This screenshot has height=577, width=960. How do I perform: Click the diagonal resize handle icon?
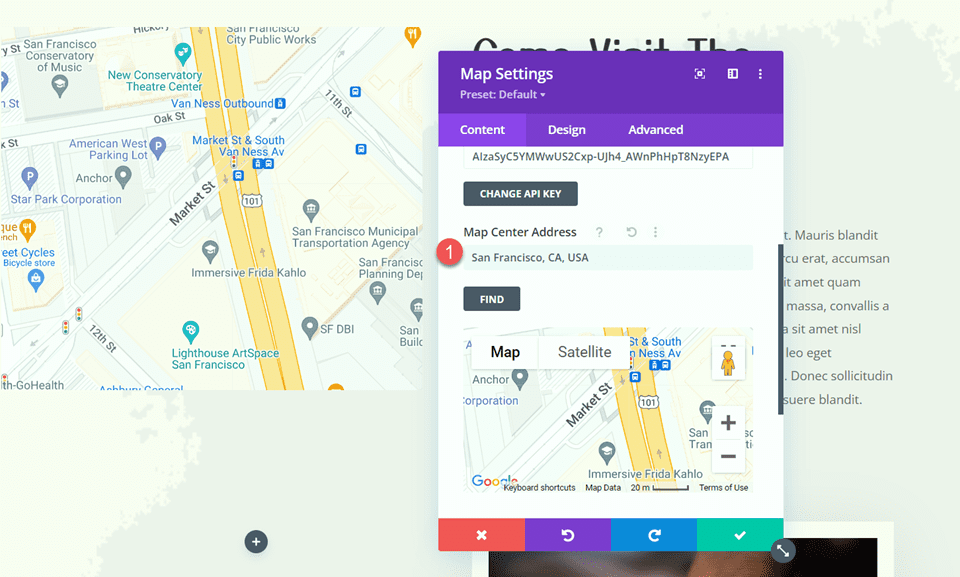click(783, 551)
